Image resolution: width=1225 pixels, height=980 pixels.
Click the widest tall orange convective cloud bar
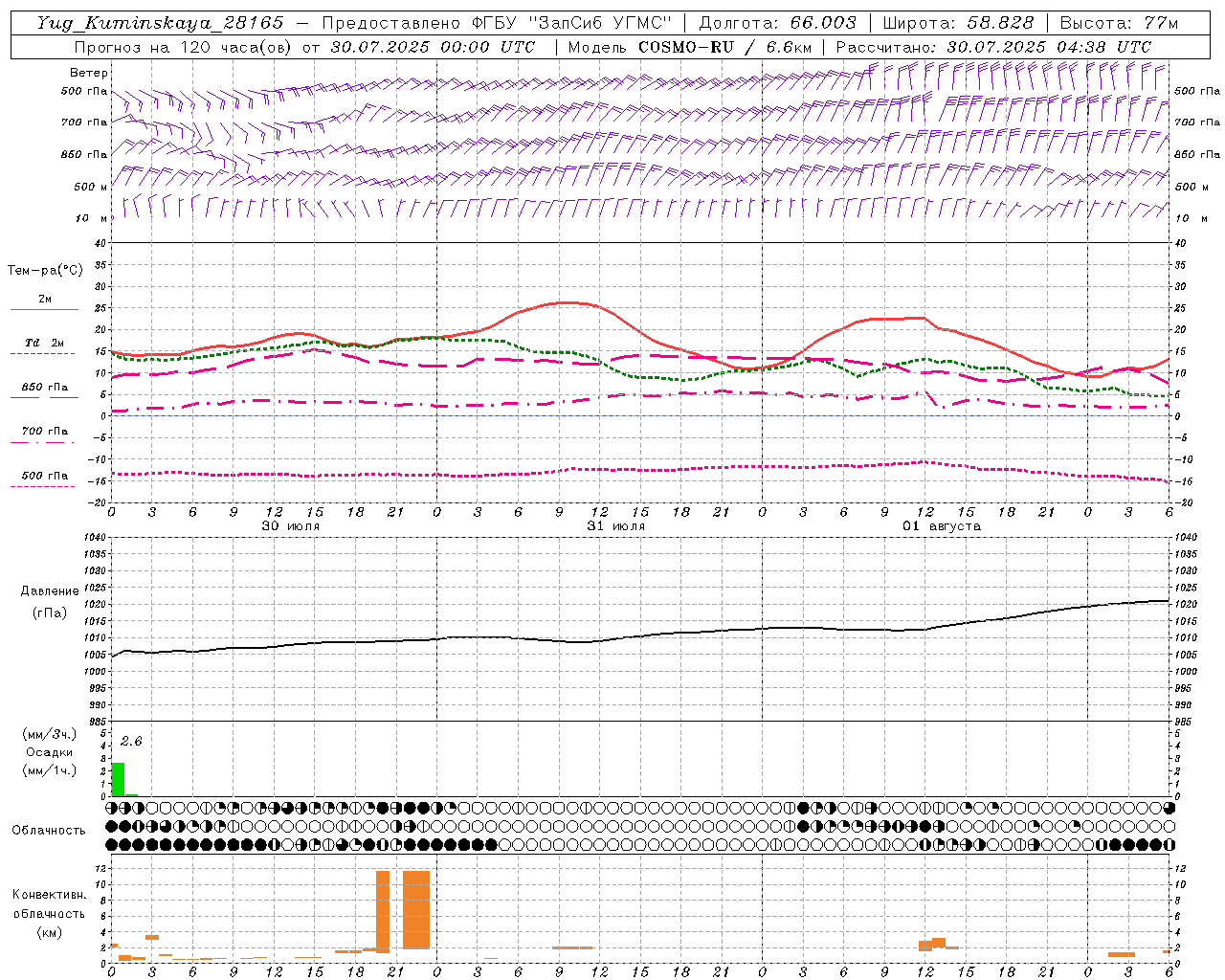point(416,910)
